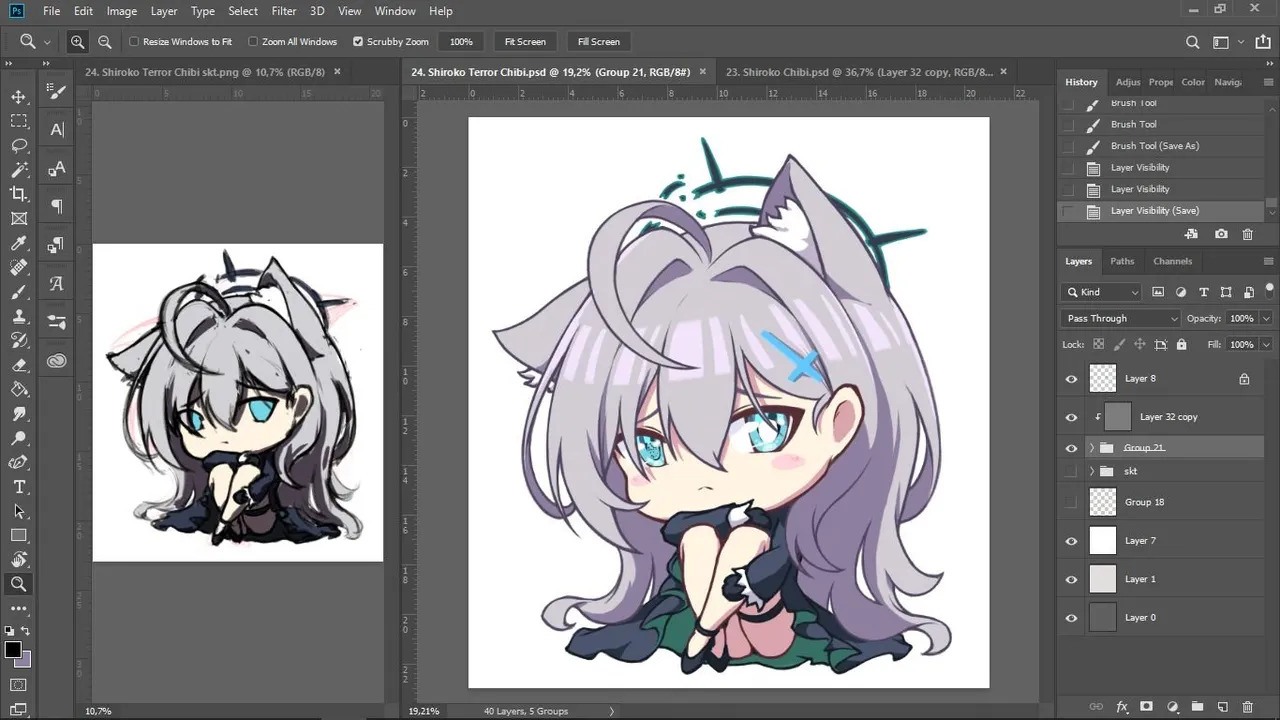Screen dimensions: 1280x720
Task: Open the Kind filter dropdown
Action: point(1102,292)
